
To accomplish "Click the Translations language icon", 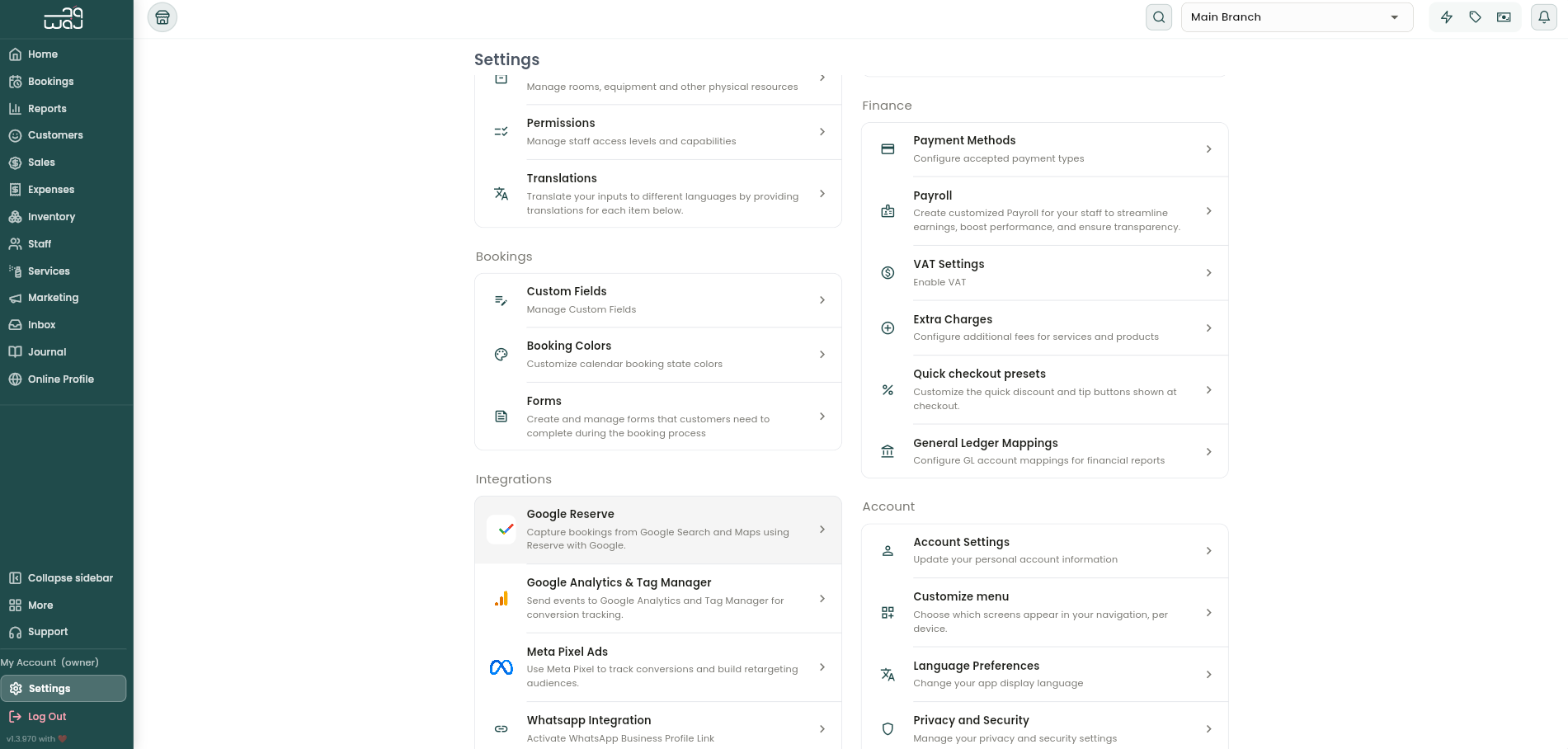I will pos(501,194).
